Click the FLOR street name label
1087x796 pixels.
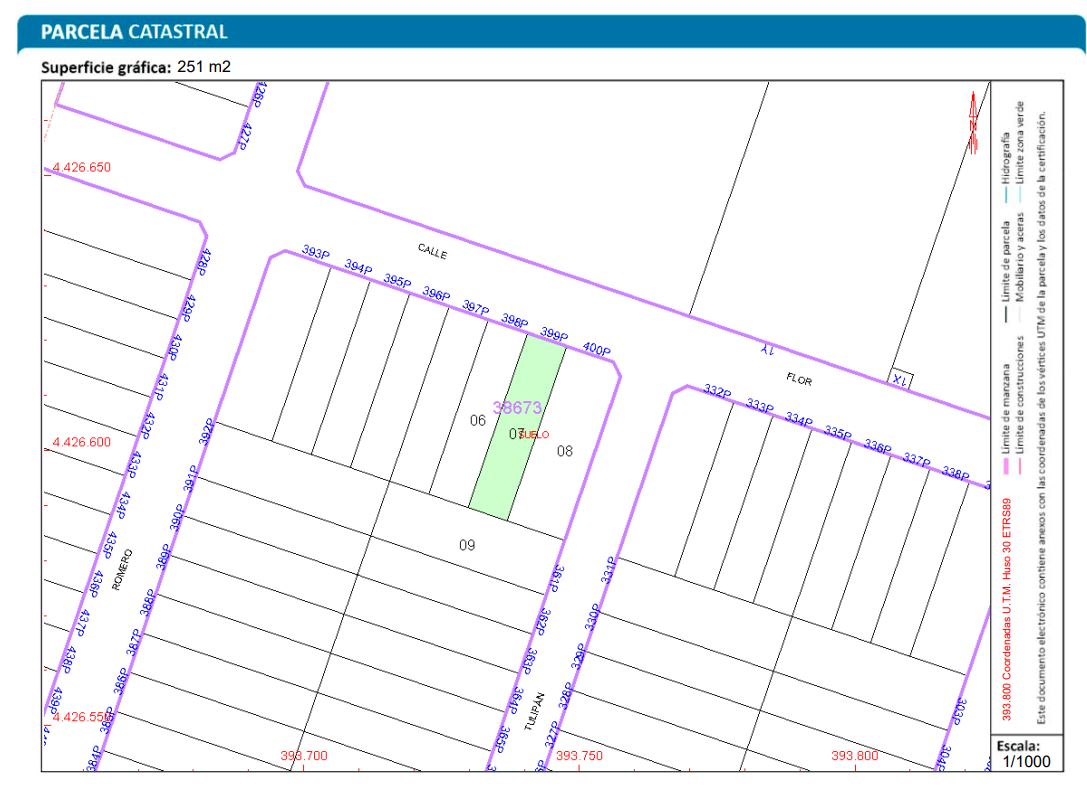(798, 381)
